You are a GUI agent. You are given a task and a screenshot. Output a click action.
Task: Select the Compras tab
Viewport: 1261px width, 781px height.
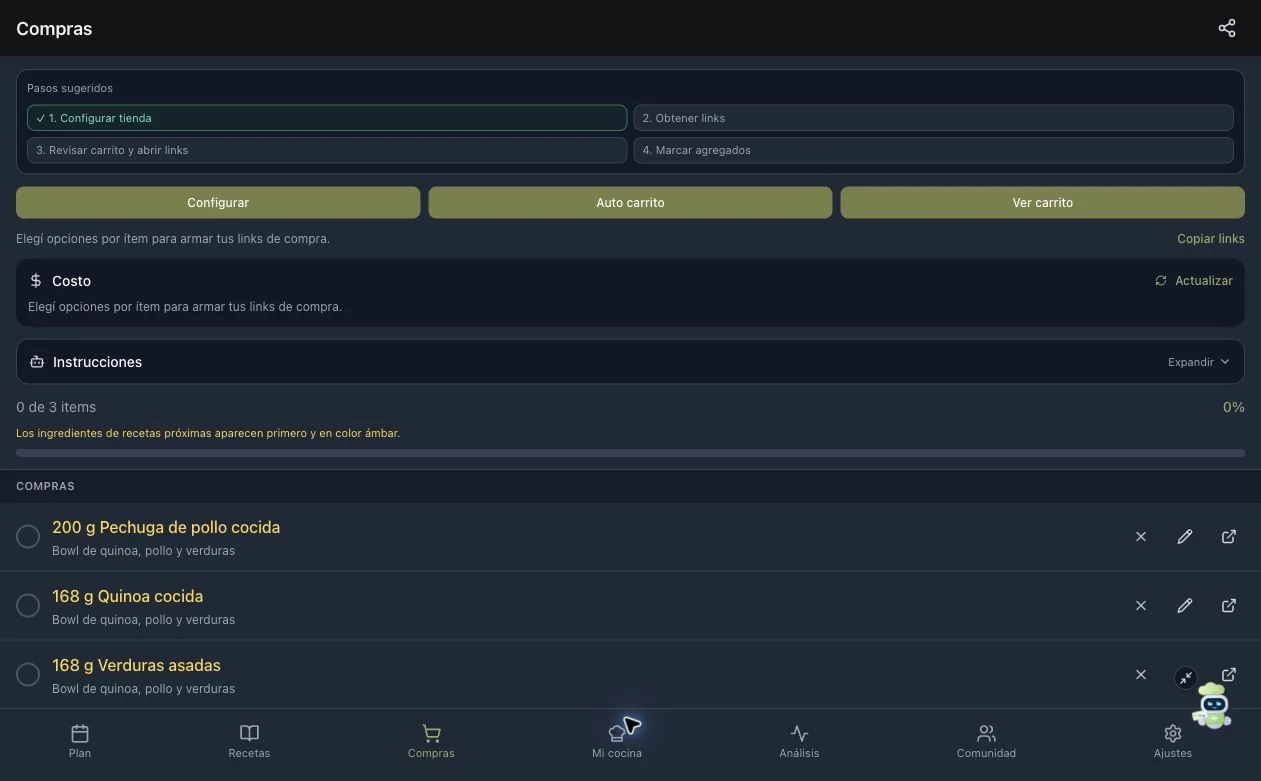click(x=431, y=741)
